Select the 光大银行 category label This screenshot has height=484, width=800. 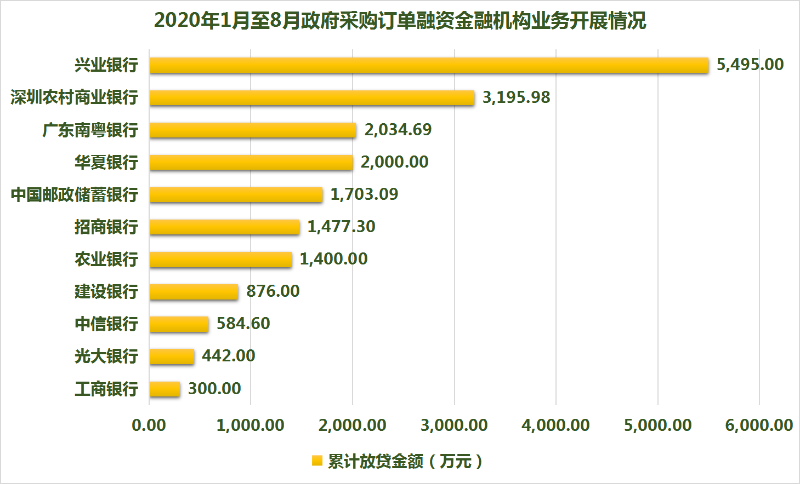tap(106, 356)
